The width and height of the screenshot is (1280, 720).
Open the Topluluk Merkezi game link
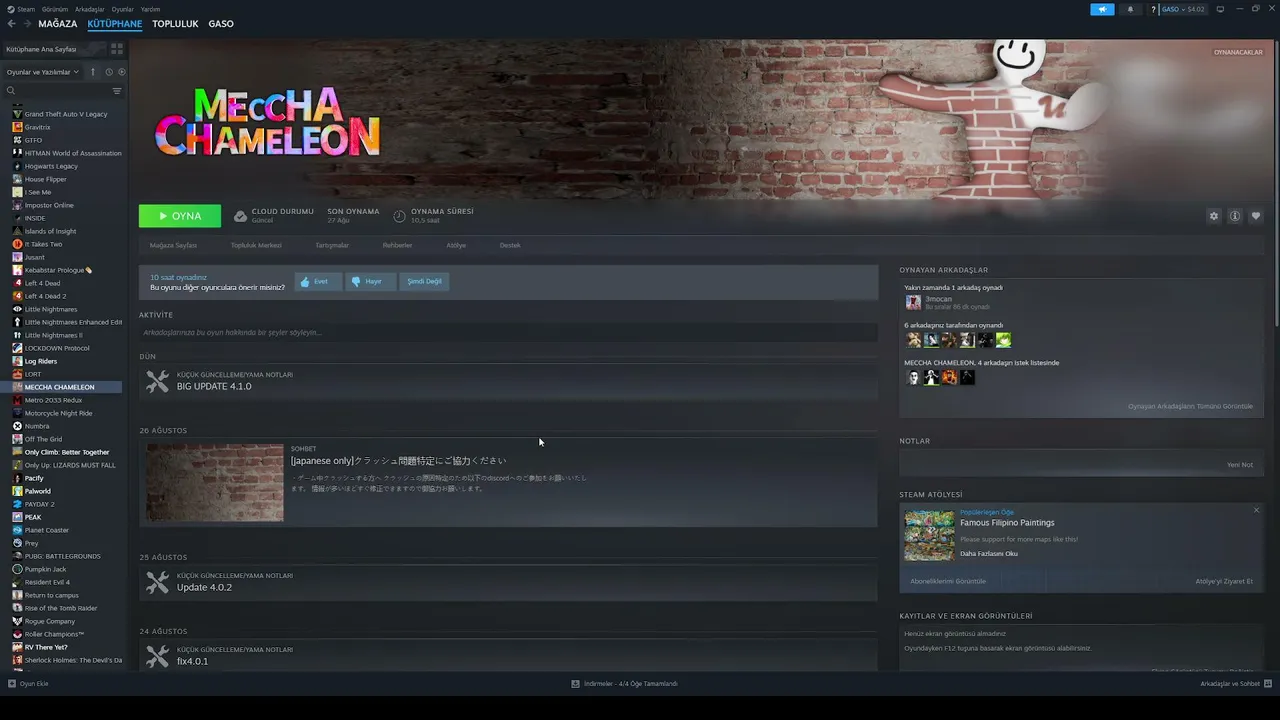pos(256,245)
